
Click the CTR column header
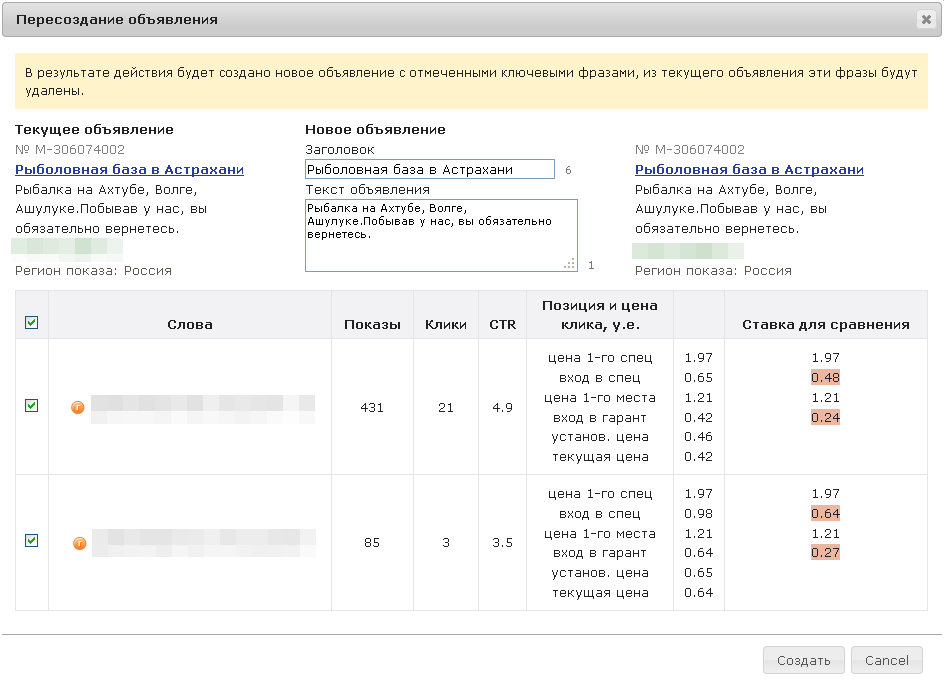click(502, 324)
